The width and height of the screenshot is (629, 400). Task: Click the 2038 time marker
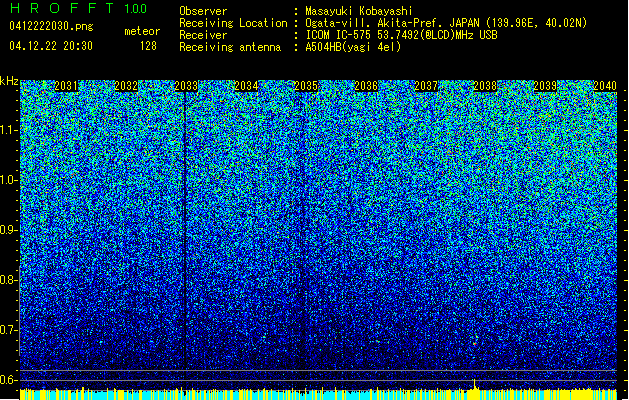[485, 86]
